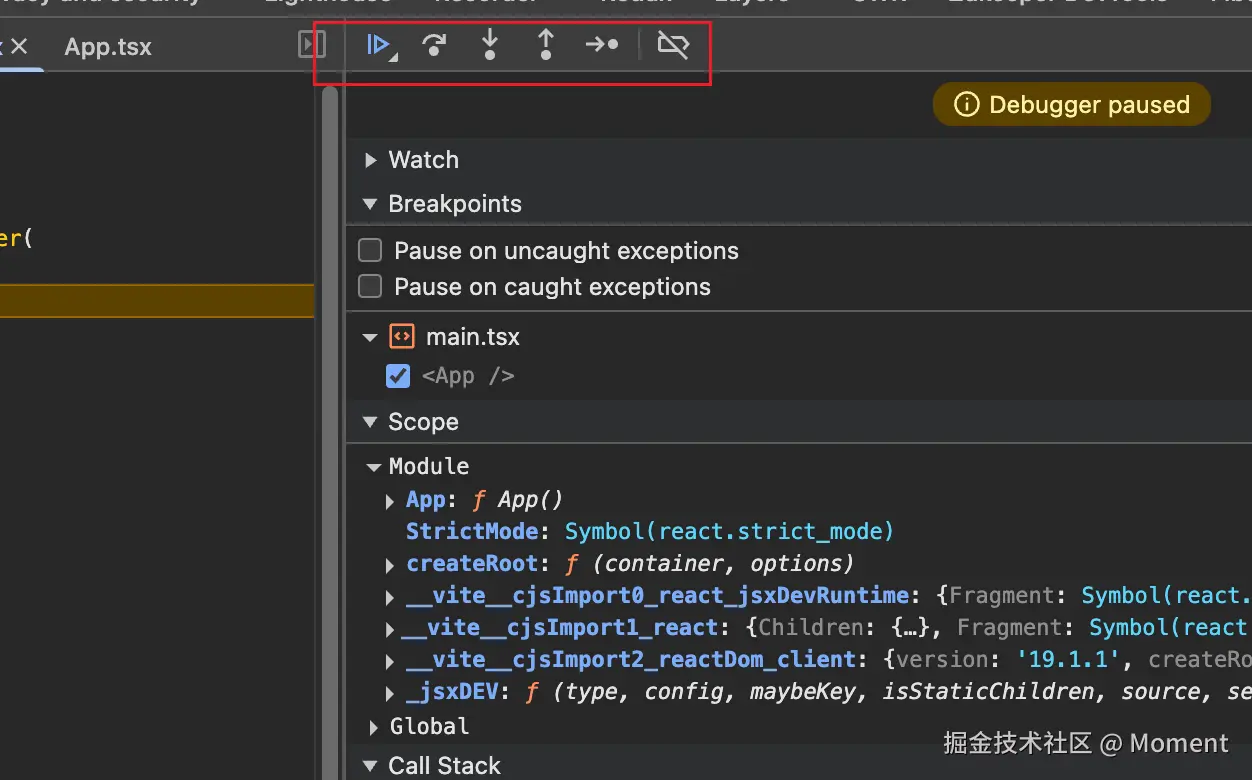Expand __vite__cjsImport2_reactDom_client object
This screenshot has width=1252, height=780.
pyautogui.click(x=390, y=661)
